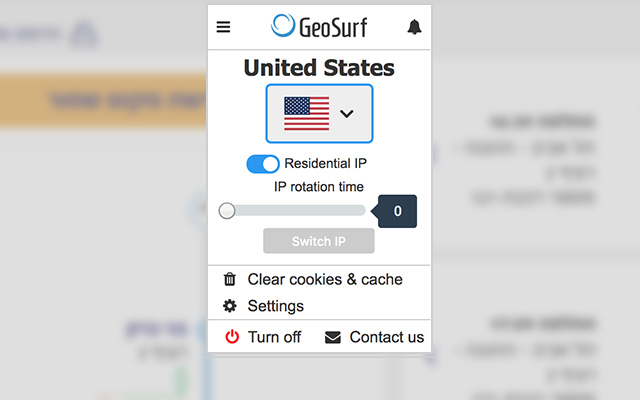Click the Turn off text

click(274, 337)
